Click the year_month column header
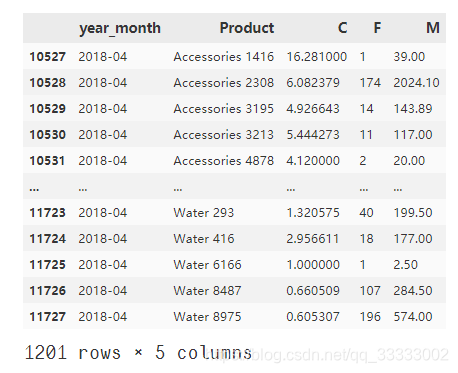Image resolution: width=458 pixels, height=373 pixels. pyautogui.click(x=120, y=28)
